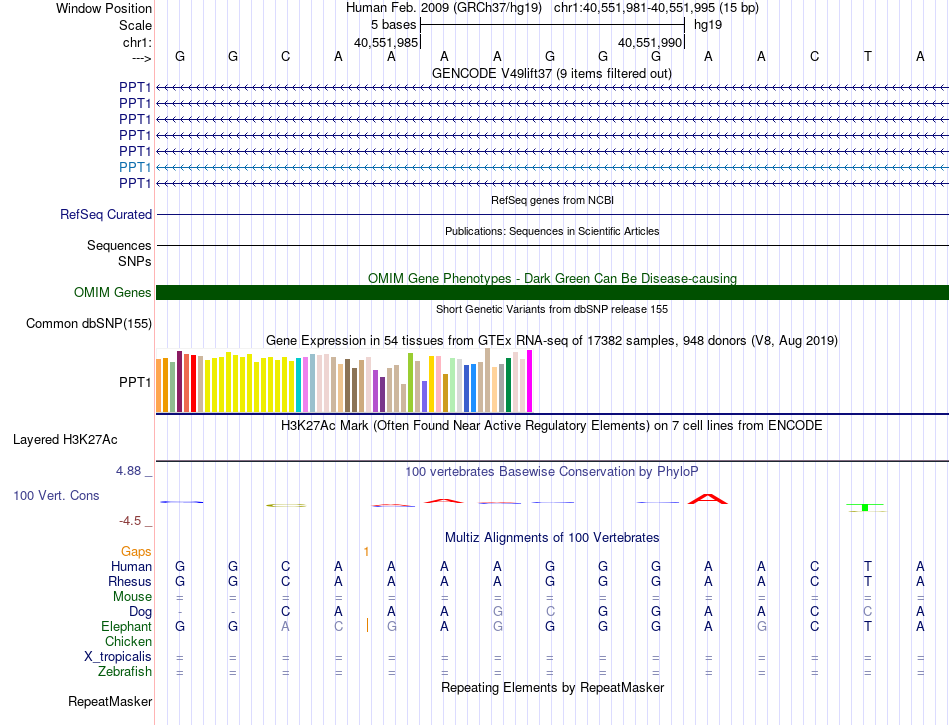Select the yellow-green GTEx expression bar
Image resolution: width=950 pixels, height=725 pixels.
click(410, 383)
